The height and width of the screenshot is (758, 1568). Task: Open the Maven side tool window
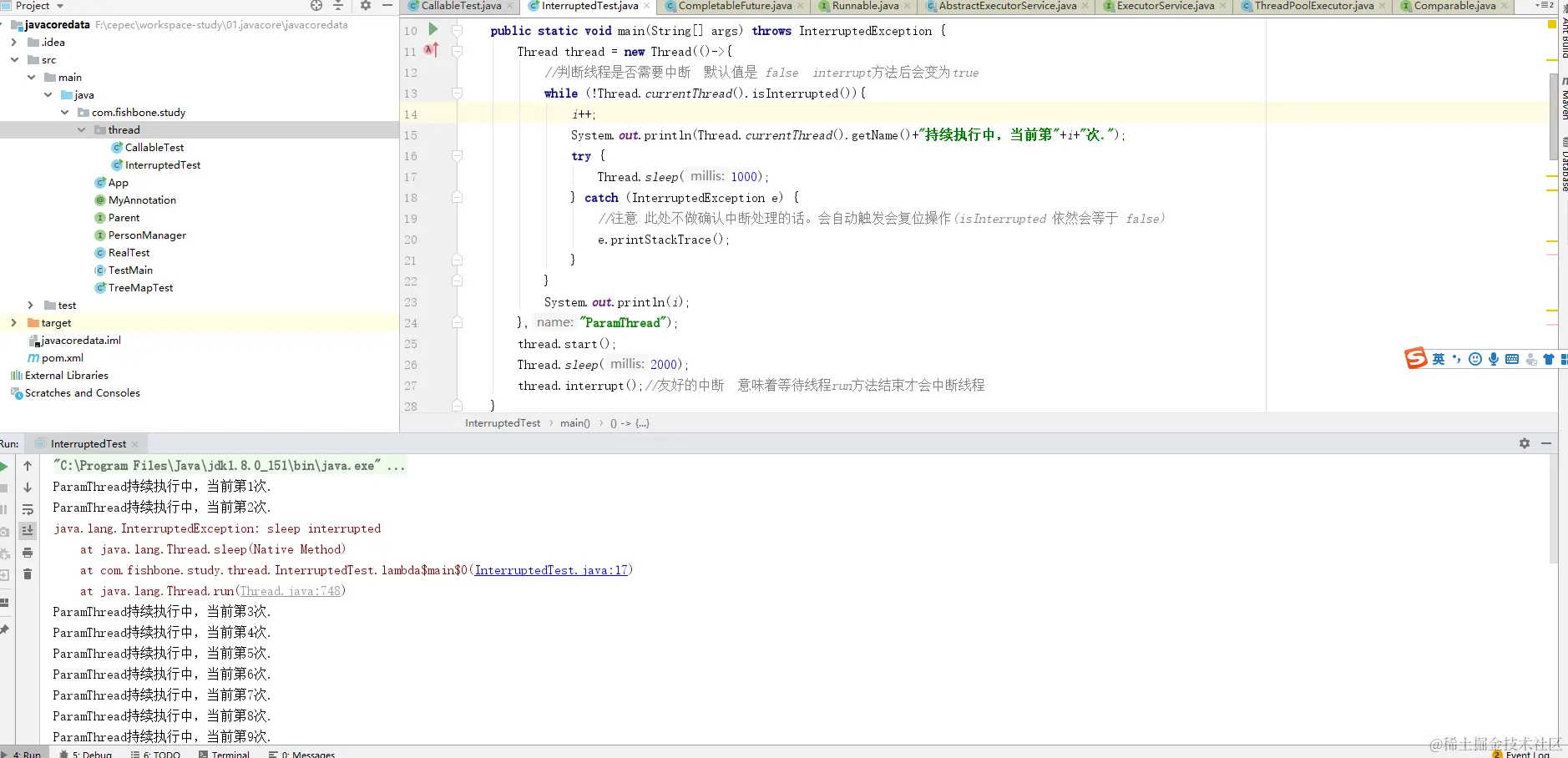(x=1563, y=99)
